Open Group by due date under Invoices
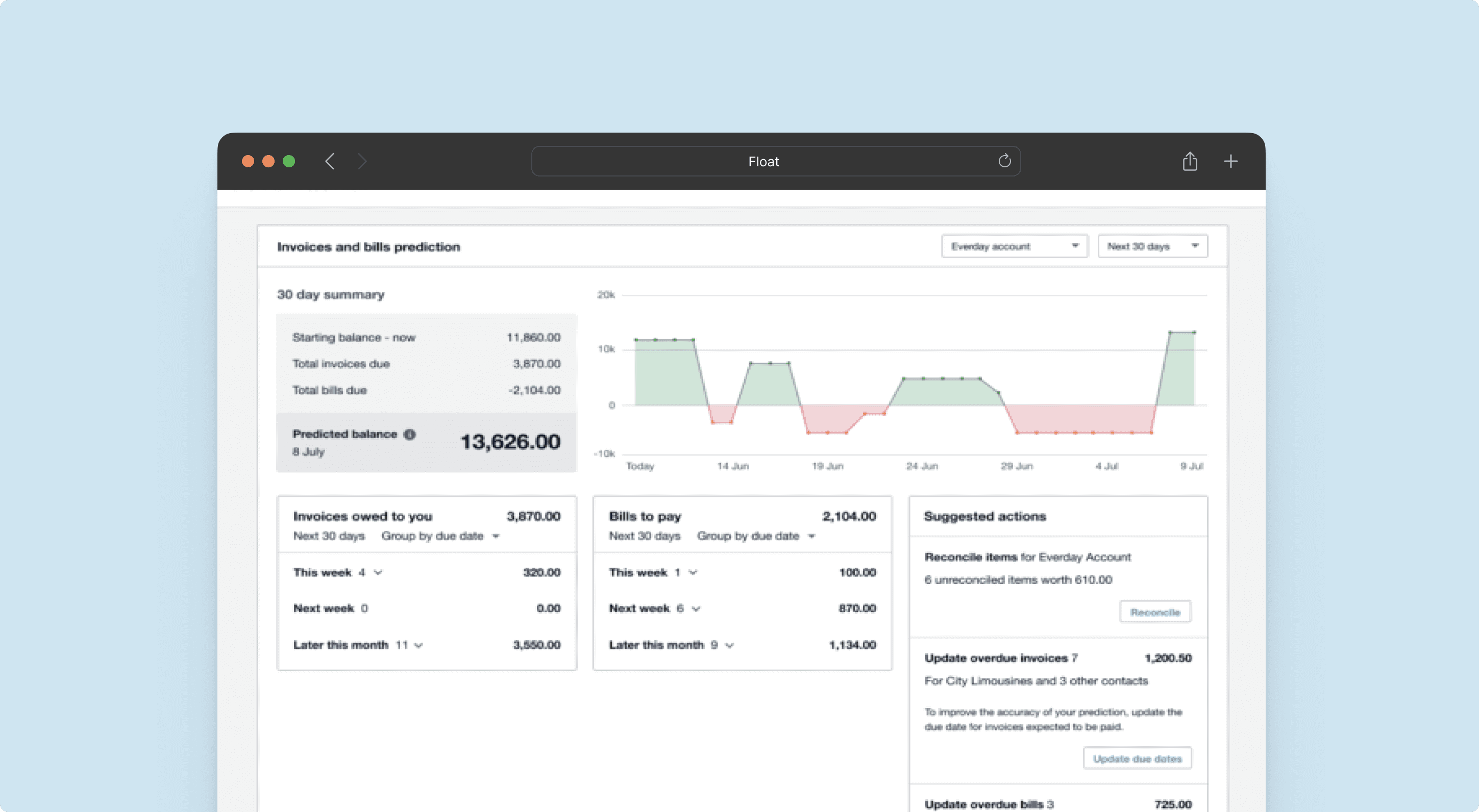1479x812 pixels. [x=440, y=536]
